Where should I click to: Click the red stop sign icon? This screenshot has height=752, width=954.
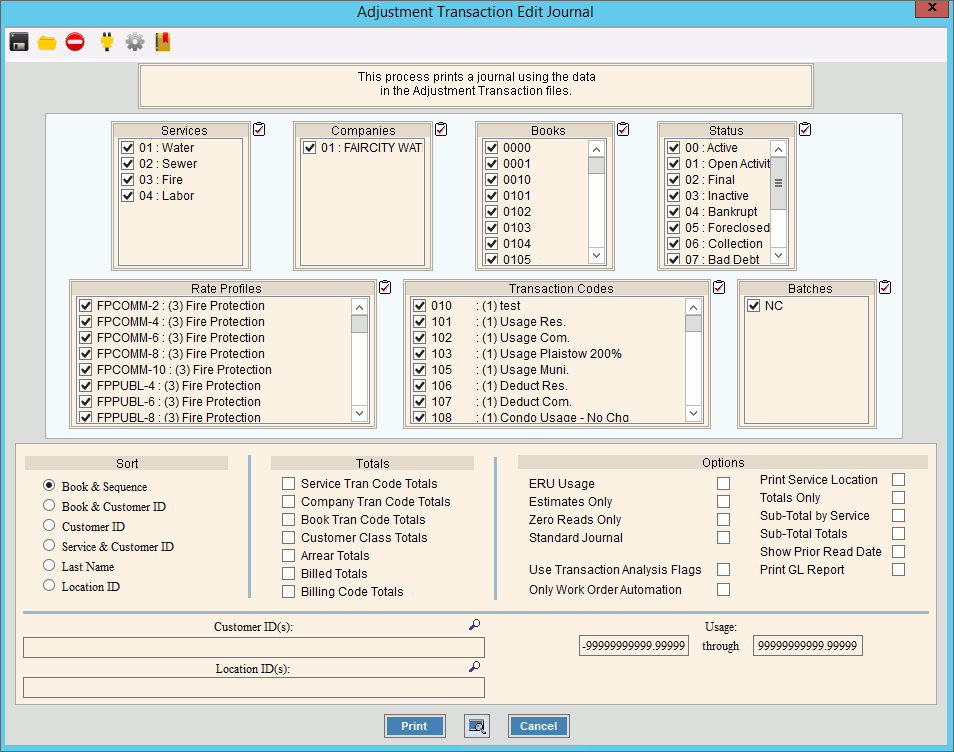(x=75, y=42)
